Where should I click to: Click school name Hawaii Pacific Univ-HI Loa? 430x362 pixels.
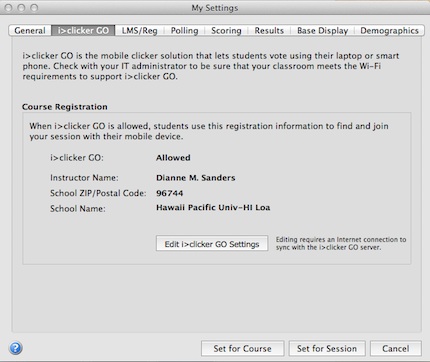click(213, 207)
